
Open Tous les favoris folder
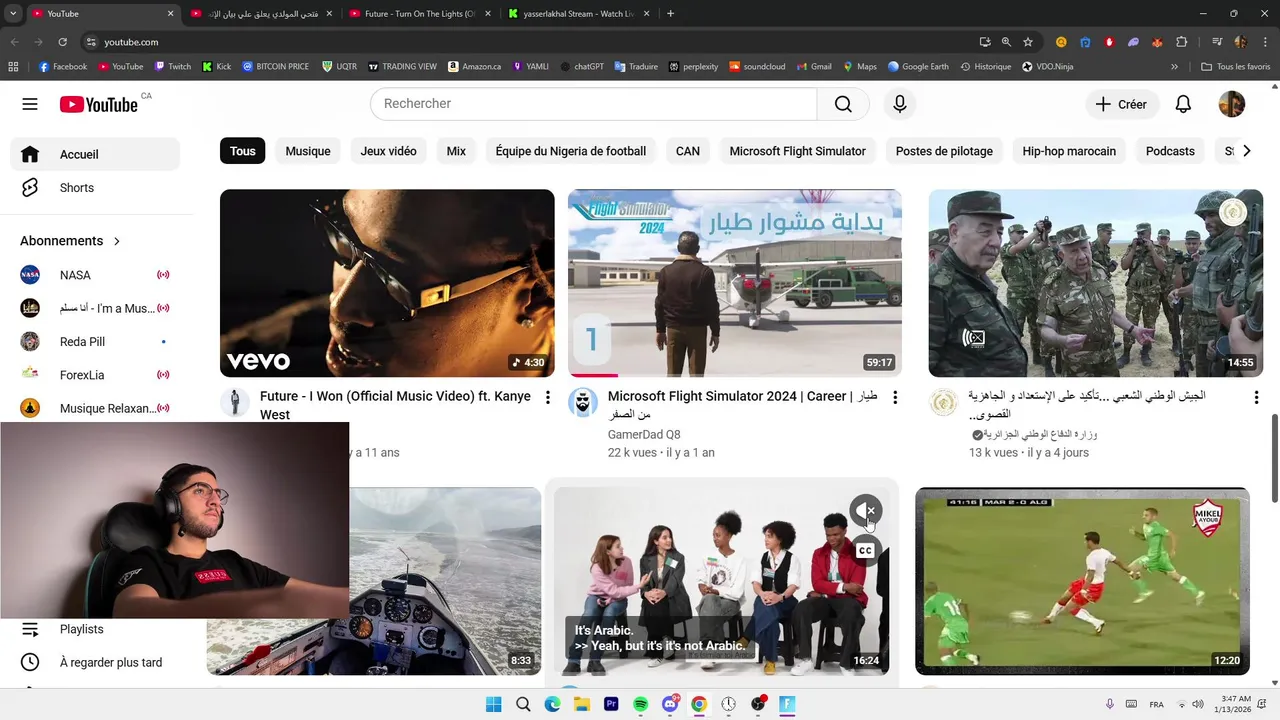[x=1236, y=67]
